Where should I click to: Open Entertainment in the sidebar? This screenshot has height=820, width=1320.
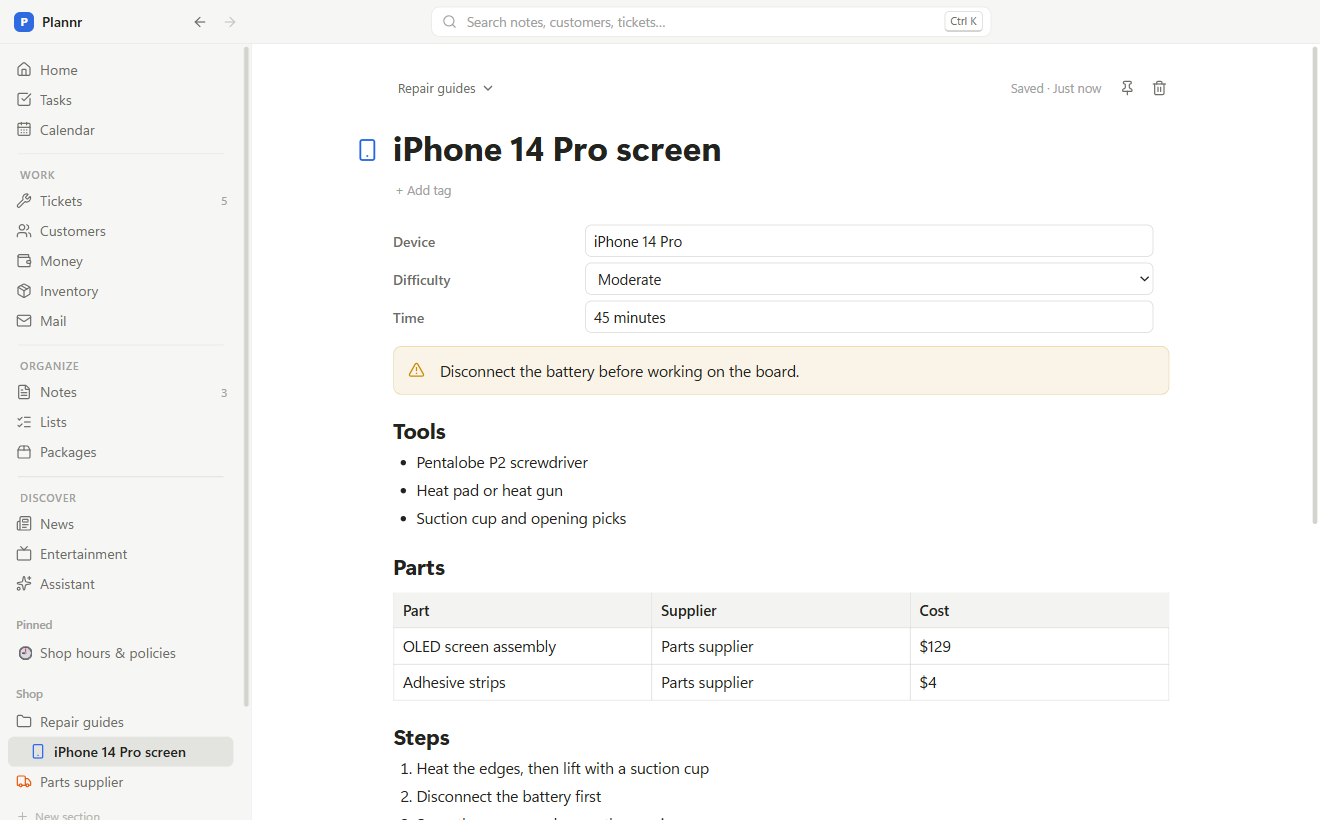tap(122, 554)
